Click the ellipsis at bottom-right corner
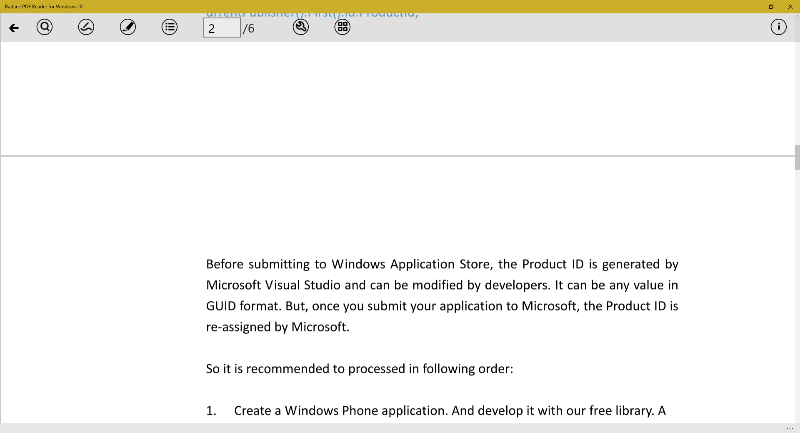 coord(790,428)
